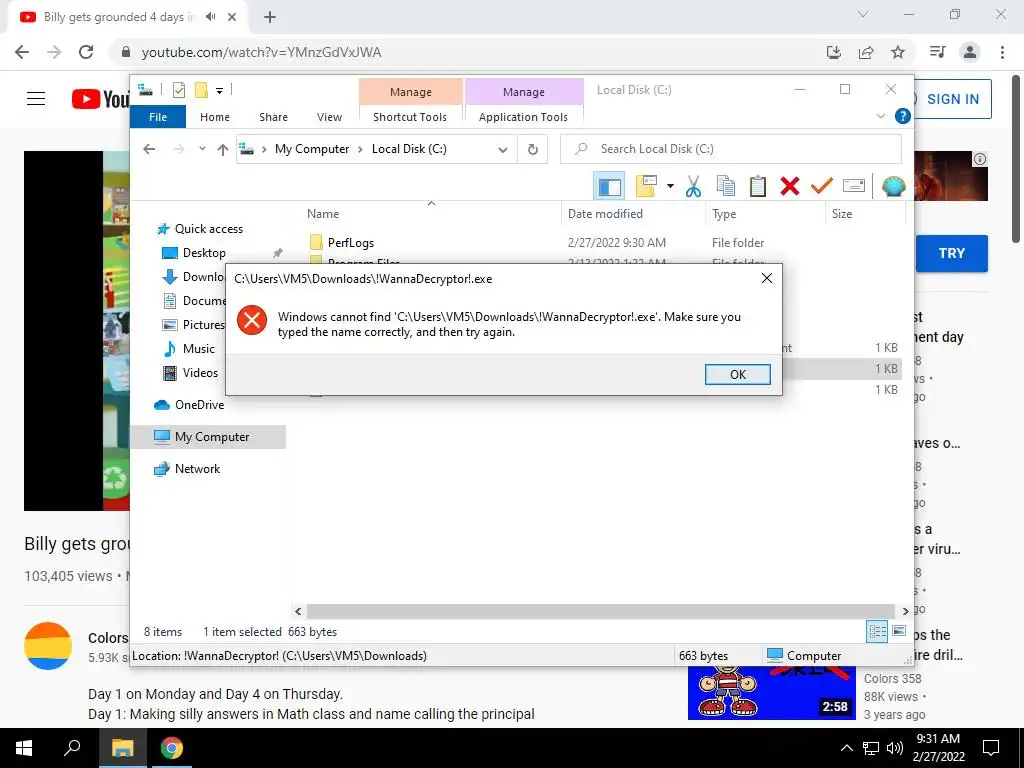Toggle the navigation pane icon in Explorer toolbar

pos(609,187)
